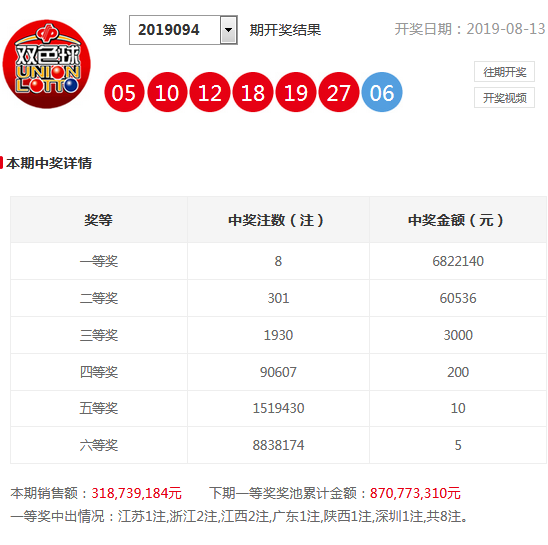
Task: Click red ball number 12
Action: pyautogui.click(x=210, y=92)
